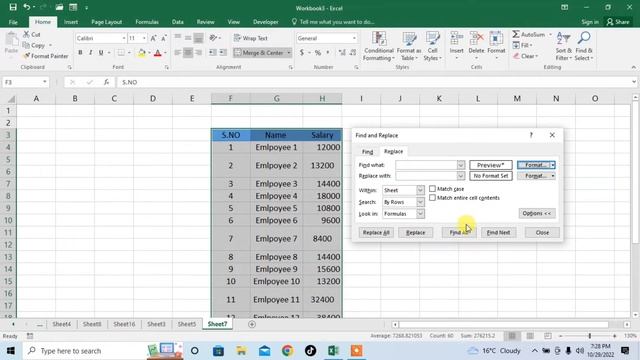Expand the Find what dropdown arrow

pos(460,165)
